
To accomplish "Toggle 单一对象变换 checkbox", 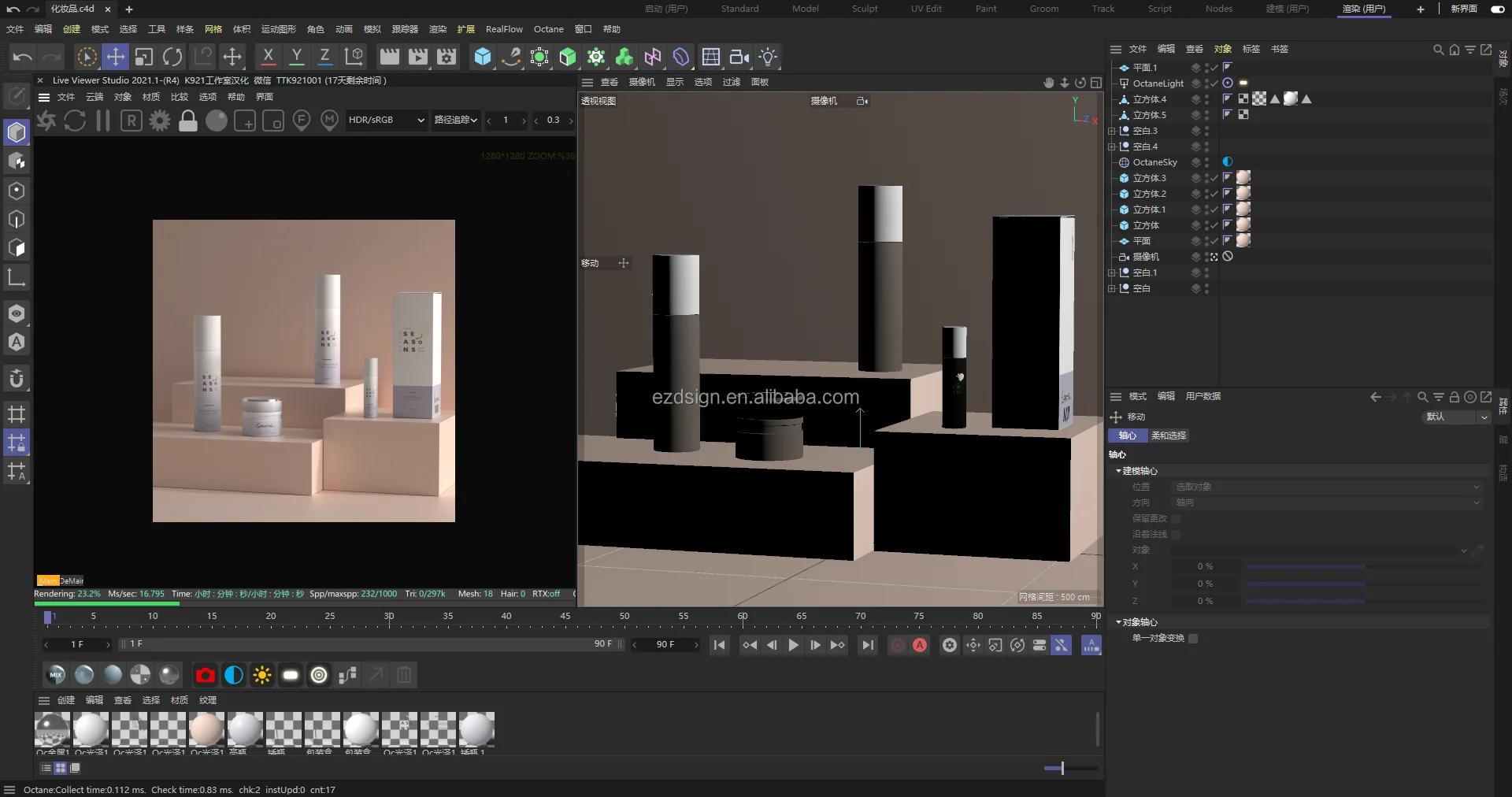I will pyautogui.click(x=1193, y=639).
